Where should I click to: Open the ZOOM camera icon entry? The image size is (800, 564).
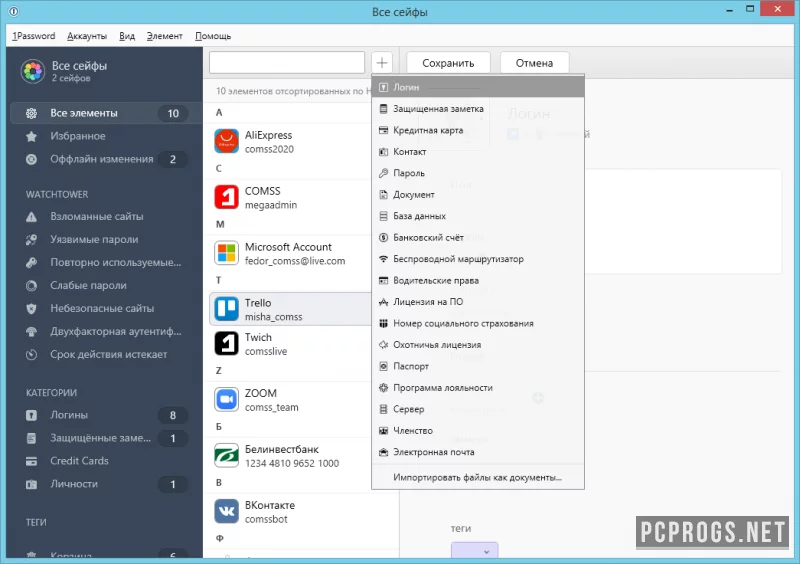tap(227, 400)
